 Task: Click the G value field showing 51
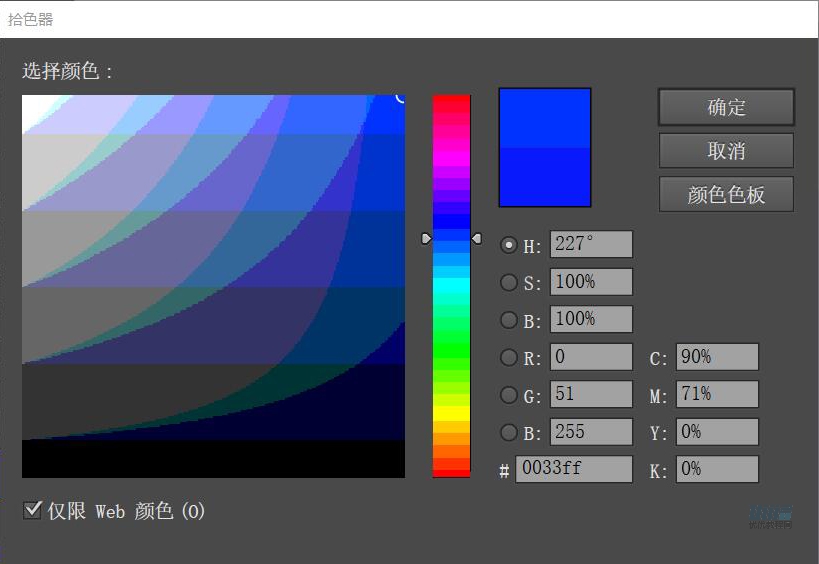591,395
